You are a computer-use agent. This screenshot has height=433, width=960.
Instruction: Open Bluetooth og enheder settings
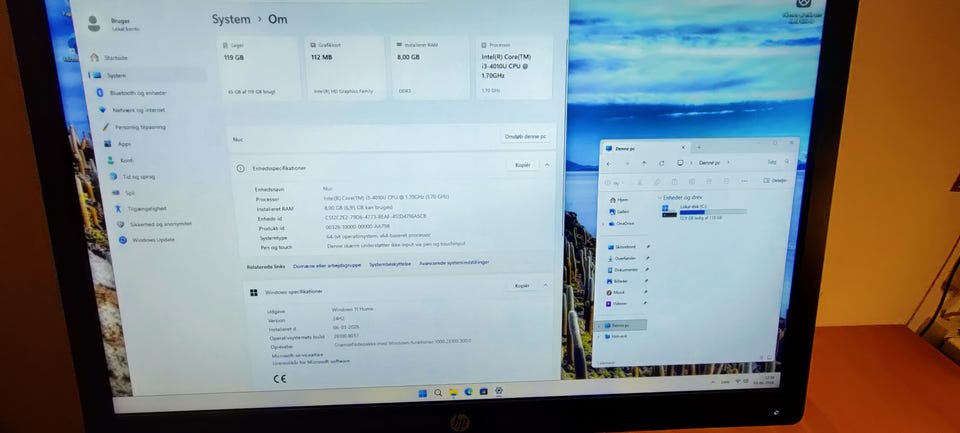132,93
